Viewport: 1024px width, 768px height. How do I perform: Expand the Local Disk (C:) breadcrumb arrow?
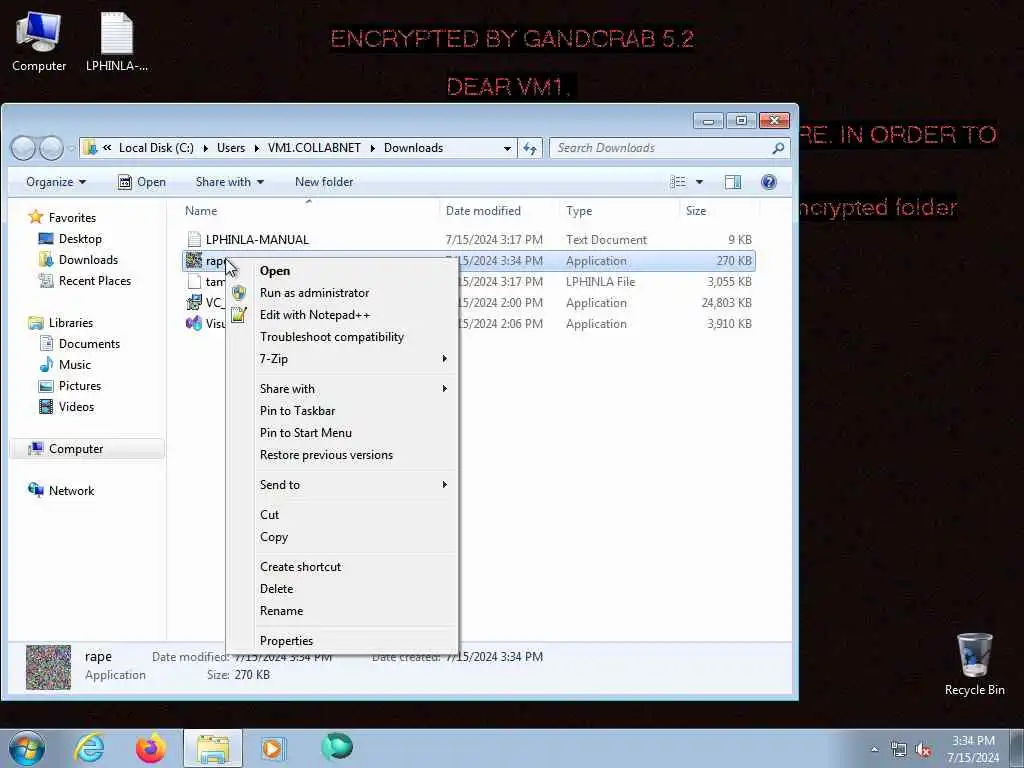tap(205, 148)
